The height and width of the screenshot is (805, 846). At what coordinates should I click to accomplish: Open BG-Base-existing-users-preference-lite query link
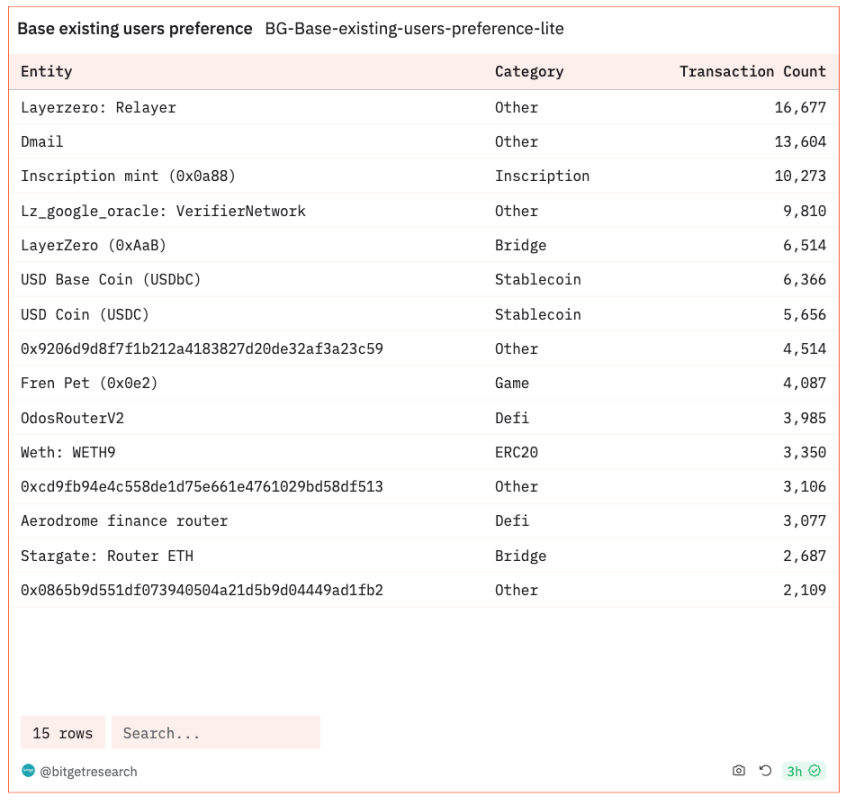414,29
